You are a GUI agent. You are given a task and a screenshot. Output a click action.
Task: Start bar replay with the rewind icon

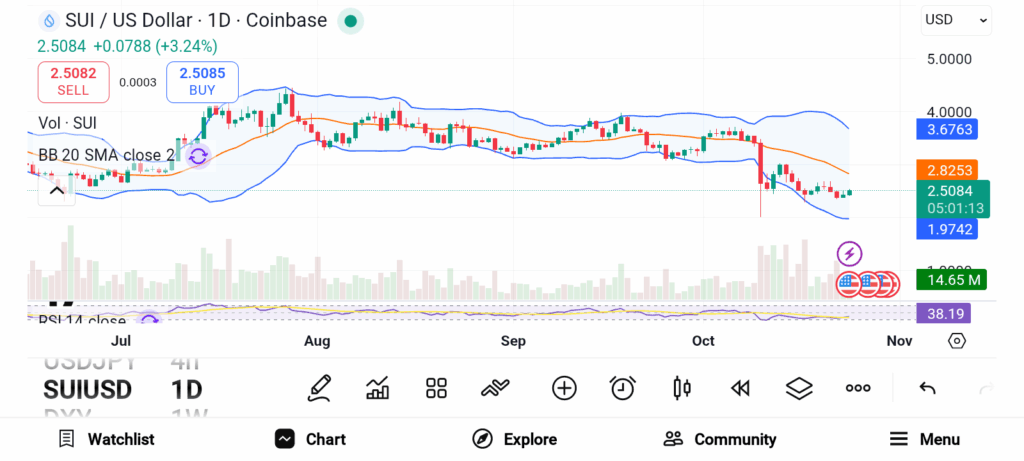(x=740, y=388)
